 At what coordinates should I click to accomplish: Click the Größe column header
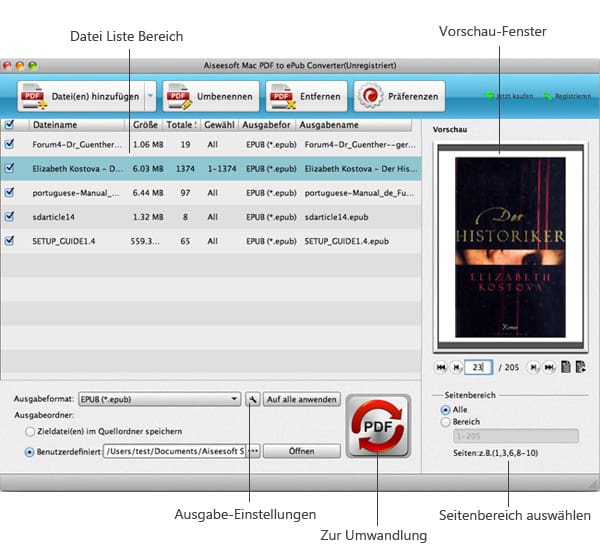[x=146, y=125]
